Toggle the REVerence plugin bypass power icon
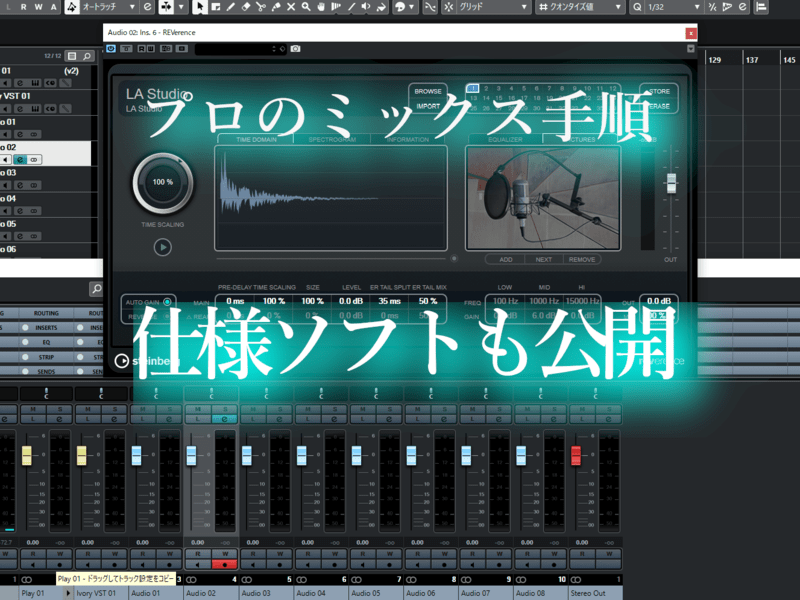The width and height of the screenshot is (800, 600). pos(111,48)
